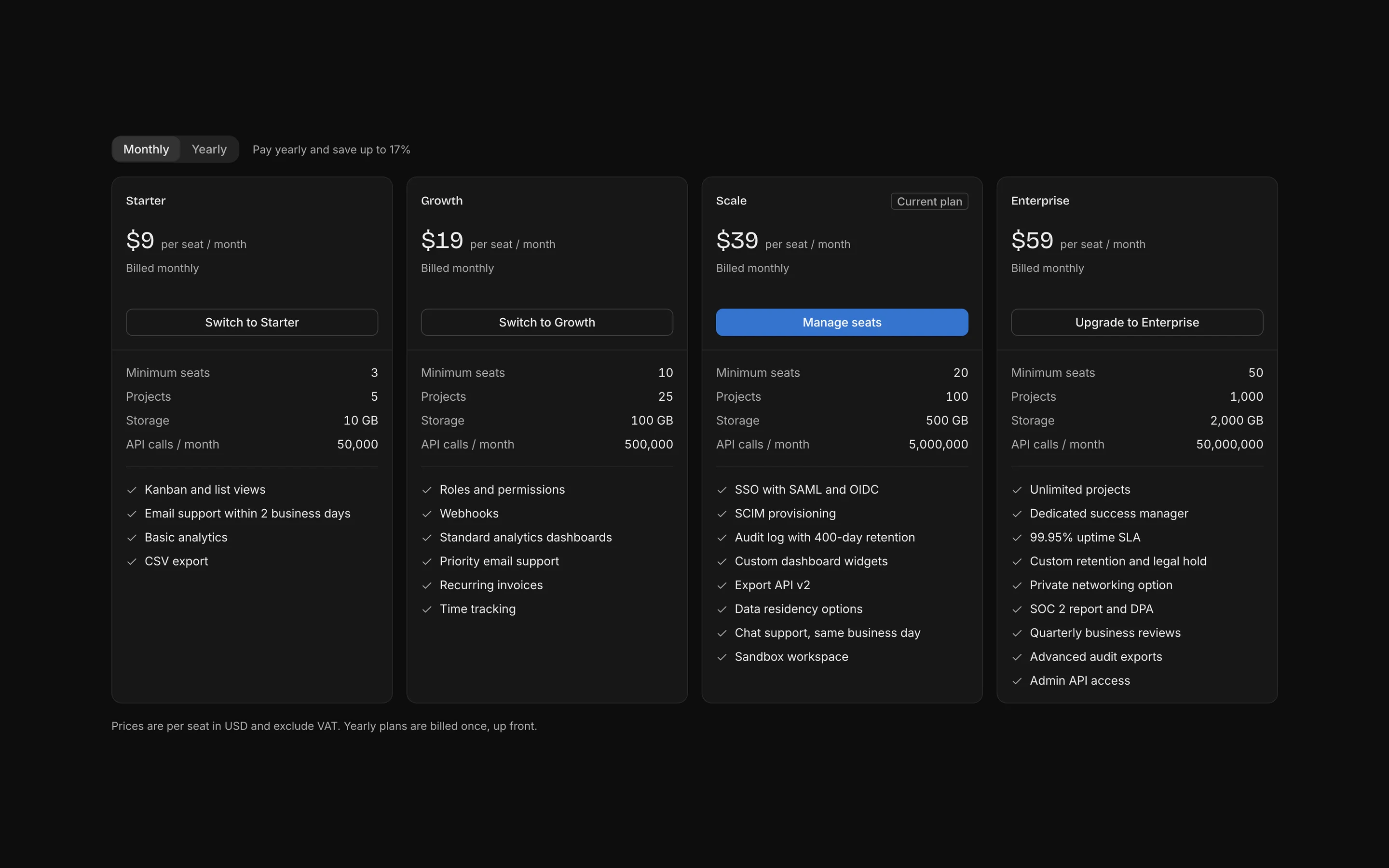Click checkmark next to Dedicated success manager
This screenshot has height=868, width=1389.
1017,514
